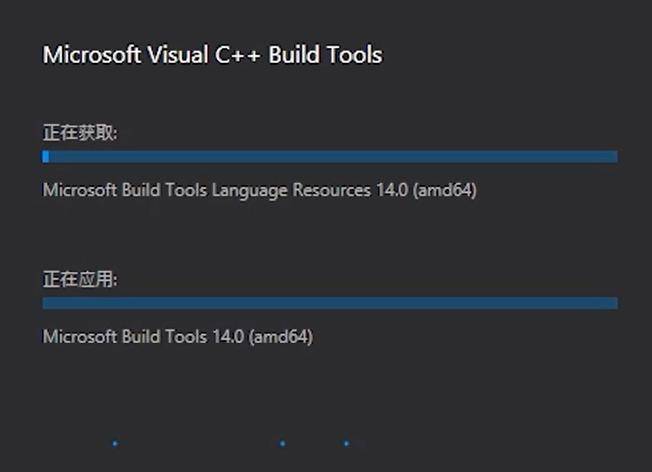Select the 正在应用 label
The width and height of the screenshot is (652, 472).
(x=80, y=279)
